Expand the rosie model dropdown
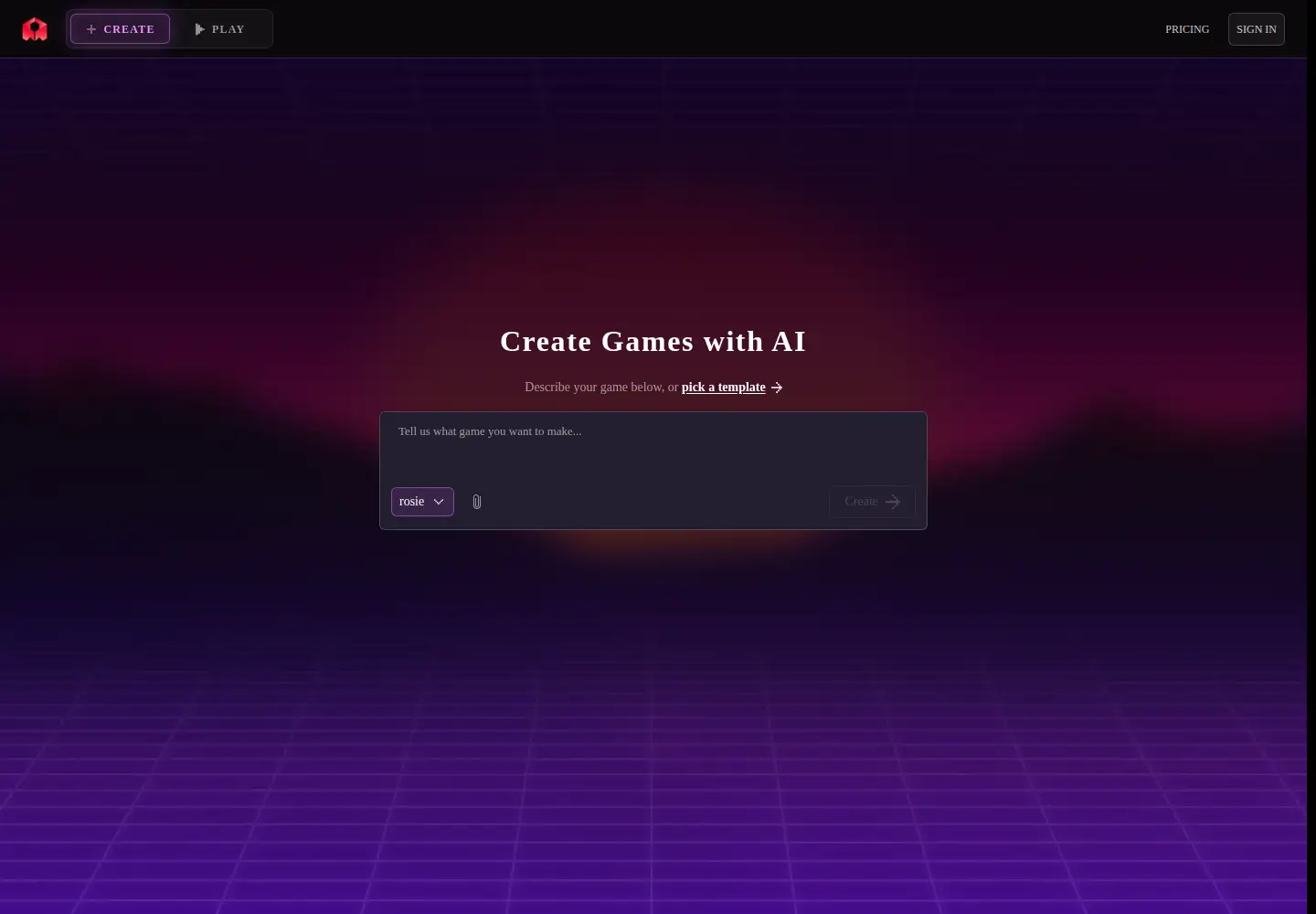The height and width of the screenshot is (914, 1316). [422, 502]
